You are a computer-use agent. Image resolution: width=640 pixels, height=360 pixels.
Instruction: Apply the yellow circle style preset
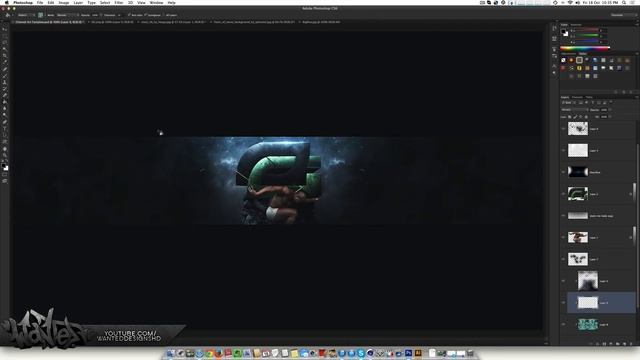pos(579,68)
